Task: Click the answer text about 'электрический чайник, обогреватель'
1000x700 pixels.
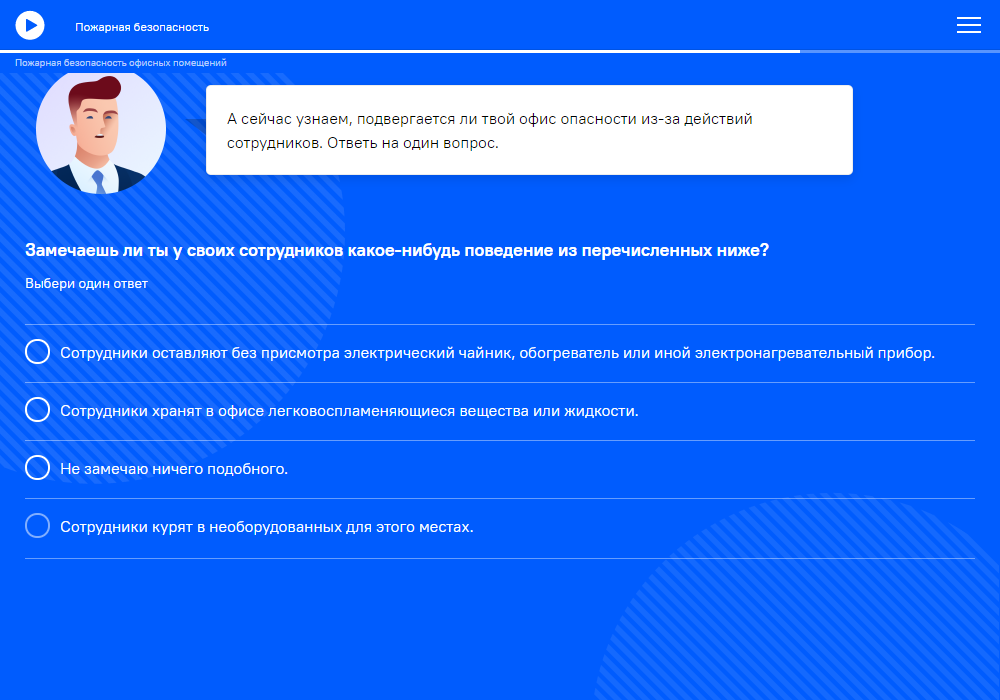Action: 497,353
